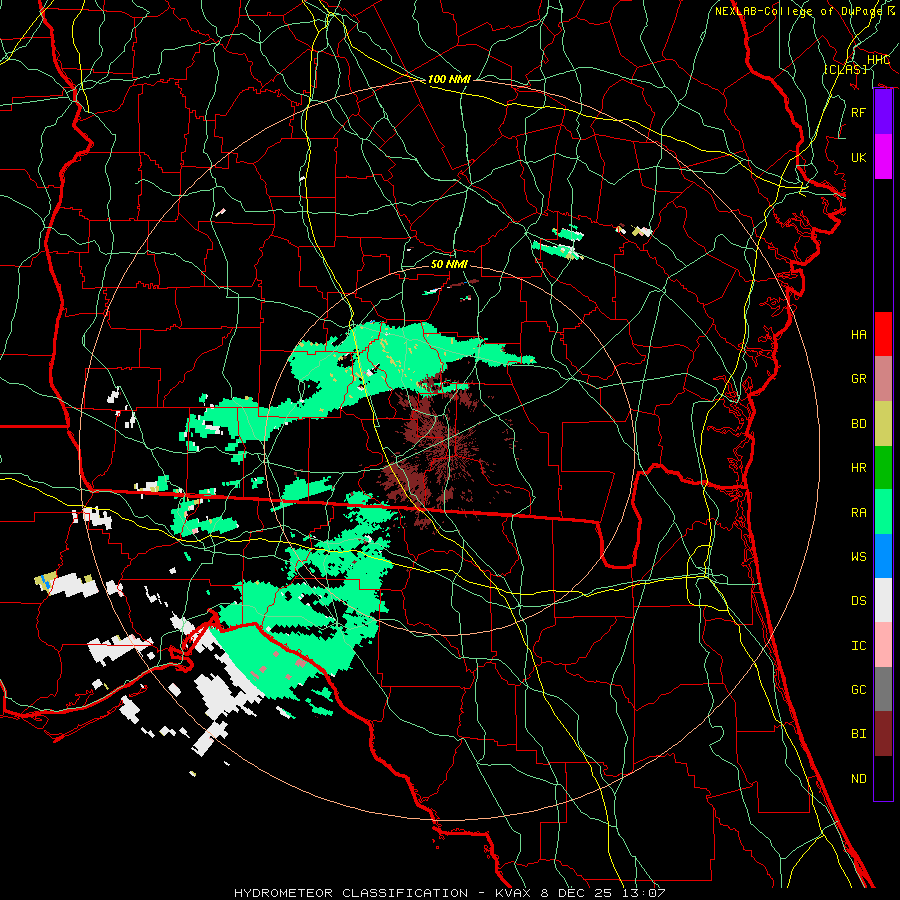Click the ND black legend swatch
Viewport: 900px width, 900px height.
click(x=883, y=778)
